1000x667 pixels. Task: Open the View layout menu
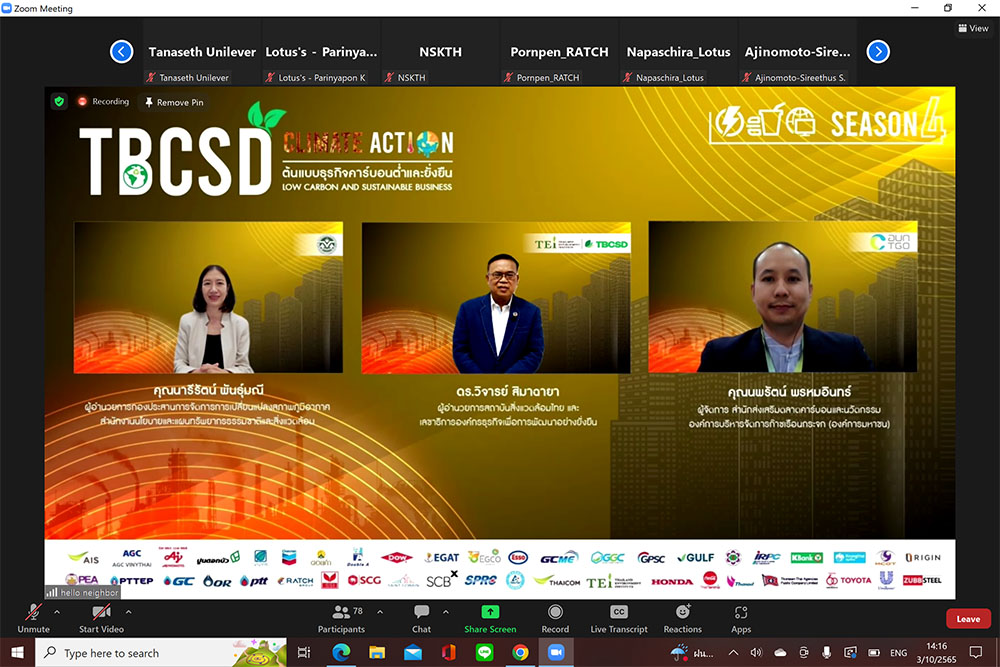coord(973,28)
